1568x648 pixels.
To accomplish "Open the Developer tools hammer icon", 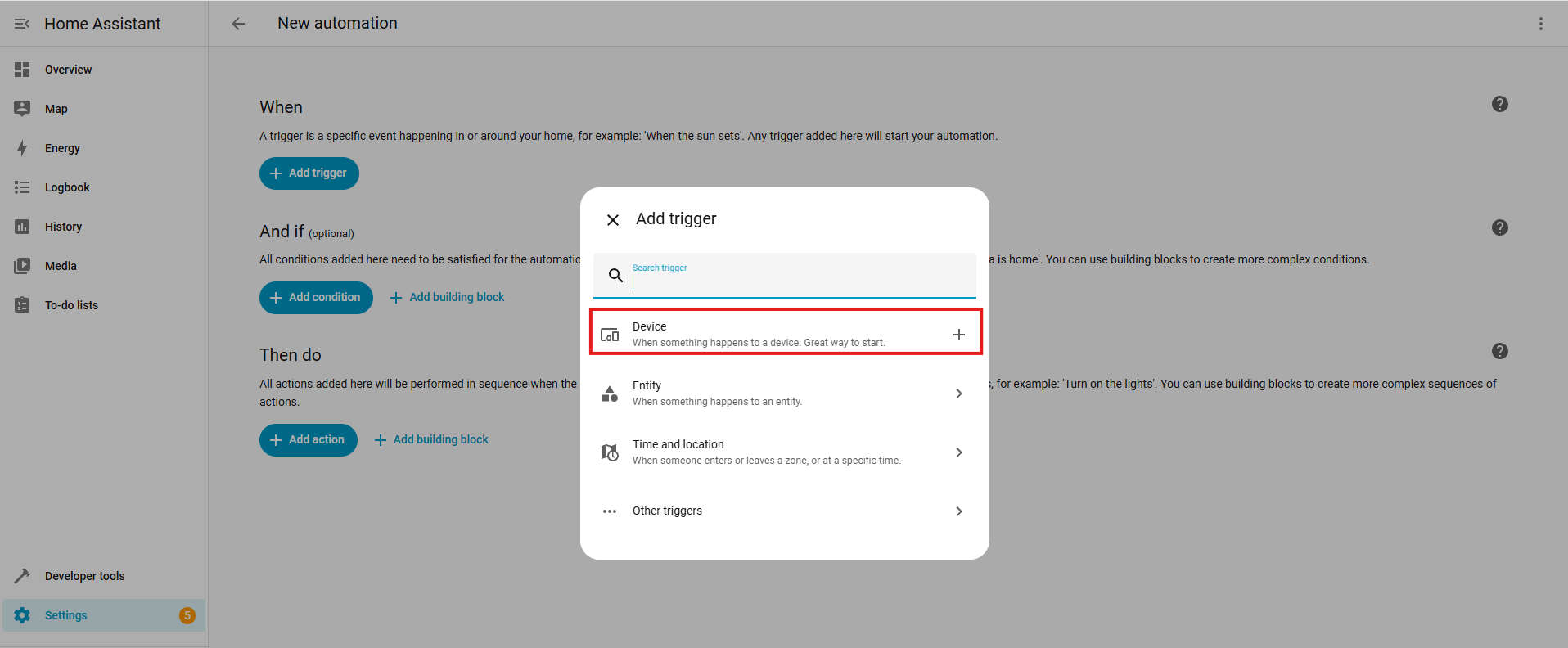I will point(22,576).
